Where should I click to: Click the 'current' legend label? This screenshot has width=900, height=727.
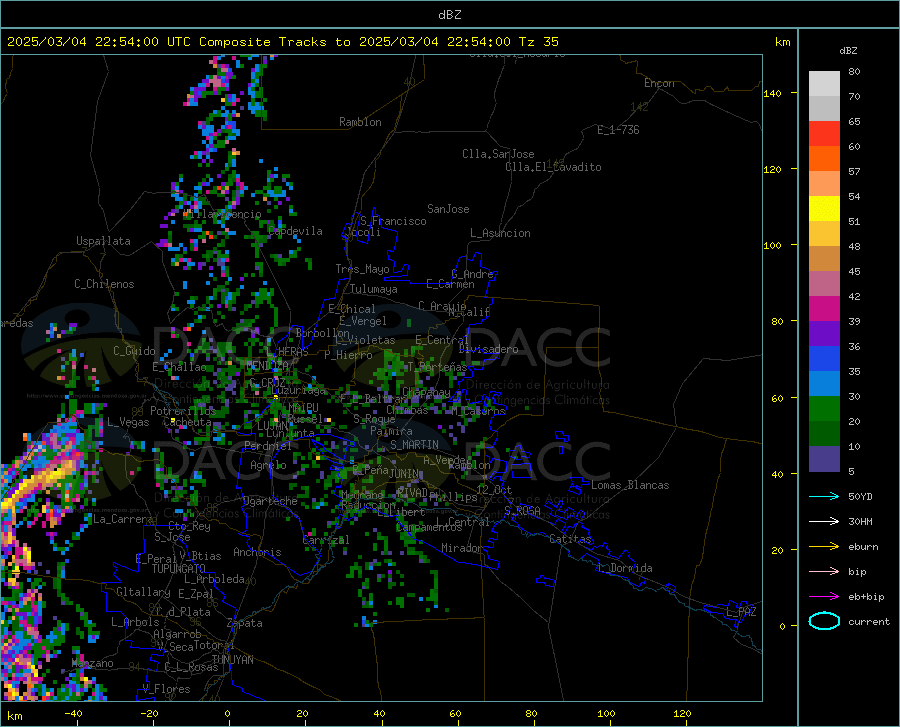point(869,621)
